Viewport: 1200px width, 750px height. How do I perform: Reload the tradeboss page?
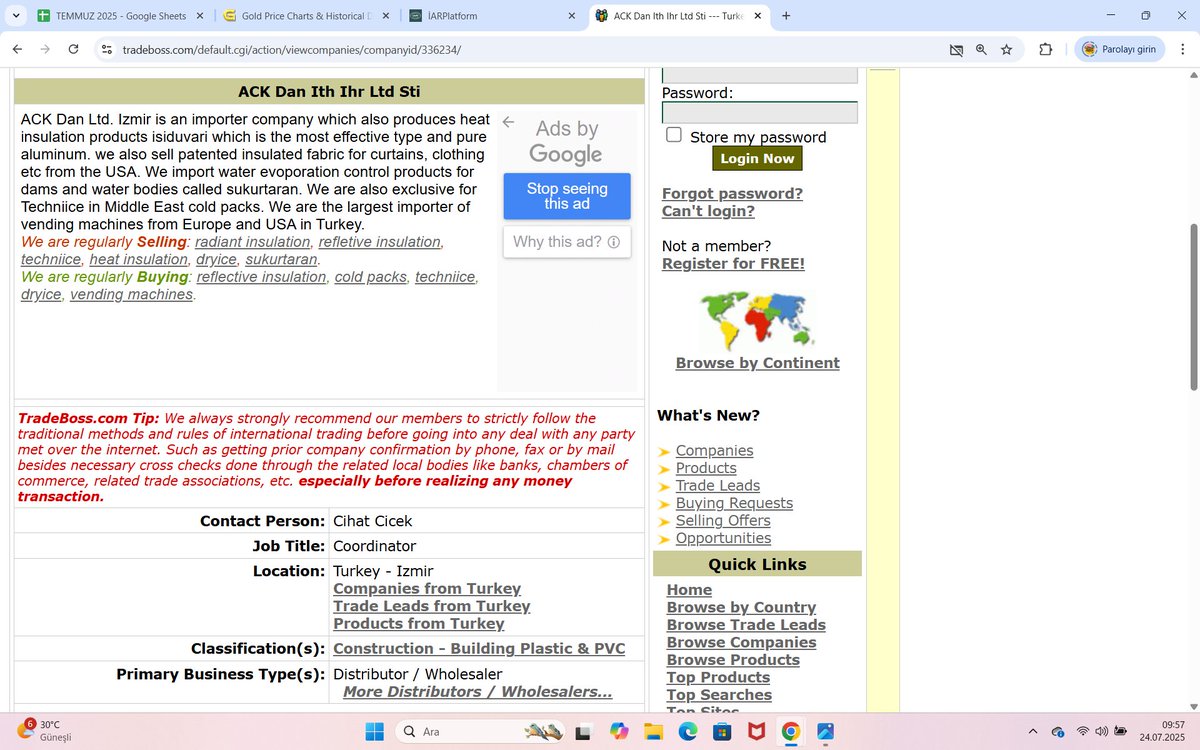tap(73, 49)
